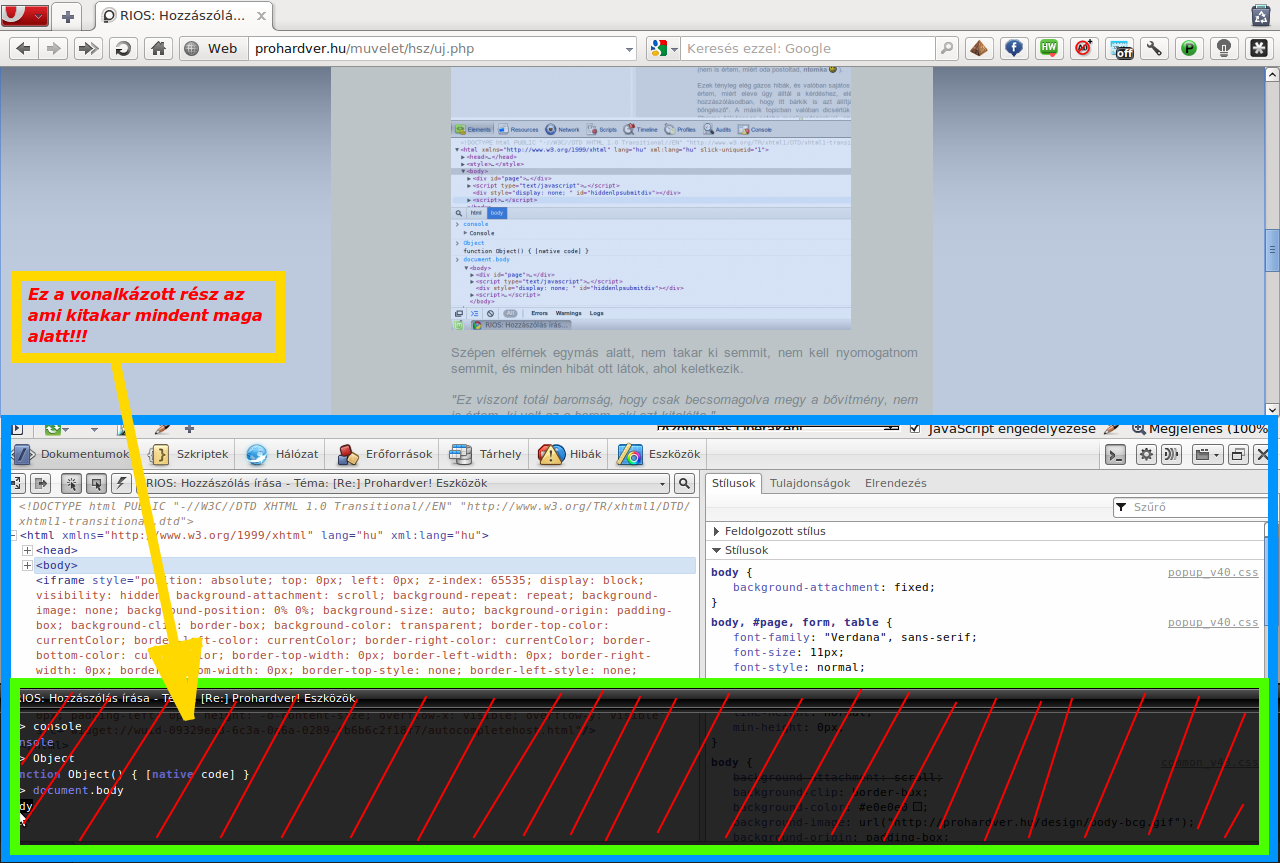This screenshot has width=1280, height=863.
Task: Toggle highlight element selection button
Action: coord(96,484)
